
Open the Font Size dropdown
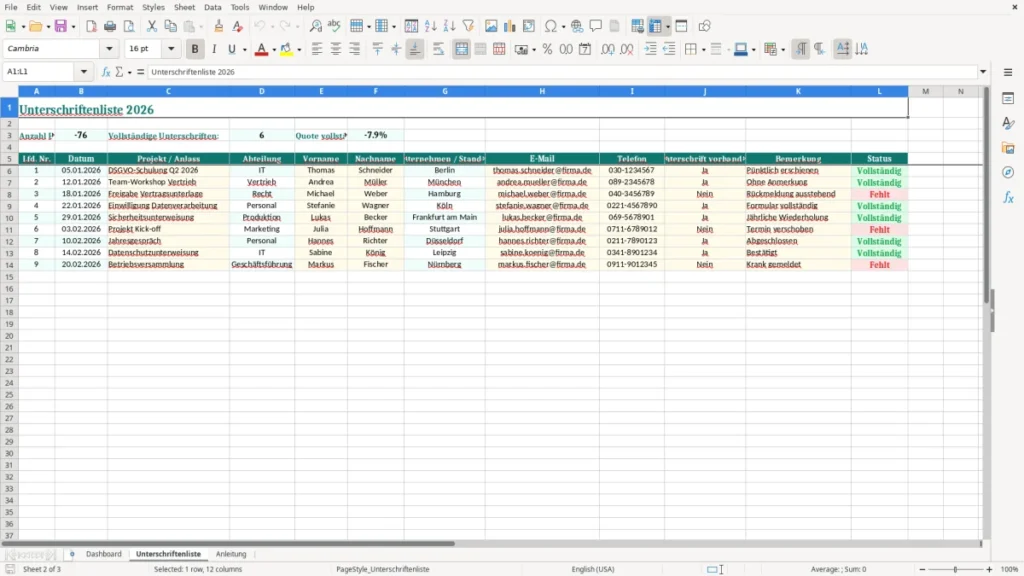(x=171, y=48)
